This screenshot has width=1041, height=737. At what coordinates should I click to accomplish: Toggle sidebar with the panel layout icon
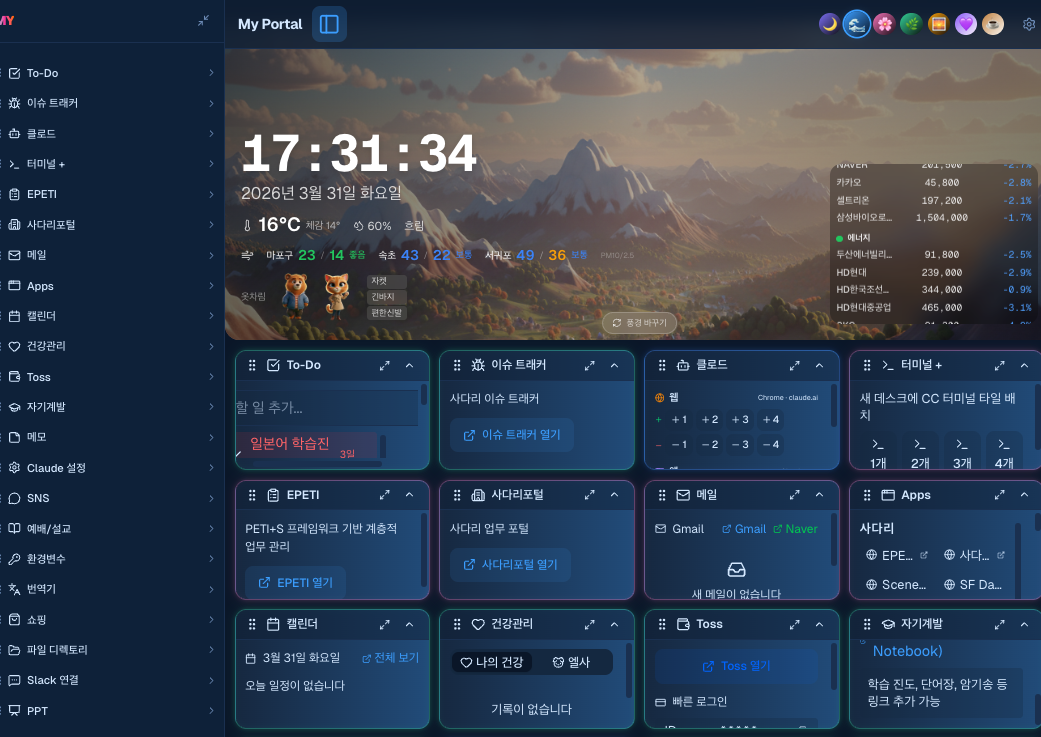(329, 24)
